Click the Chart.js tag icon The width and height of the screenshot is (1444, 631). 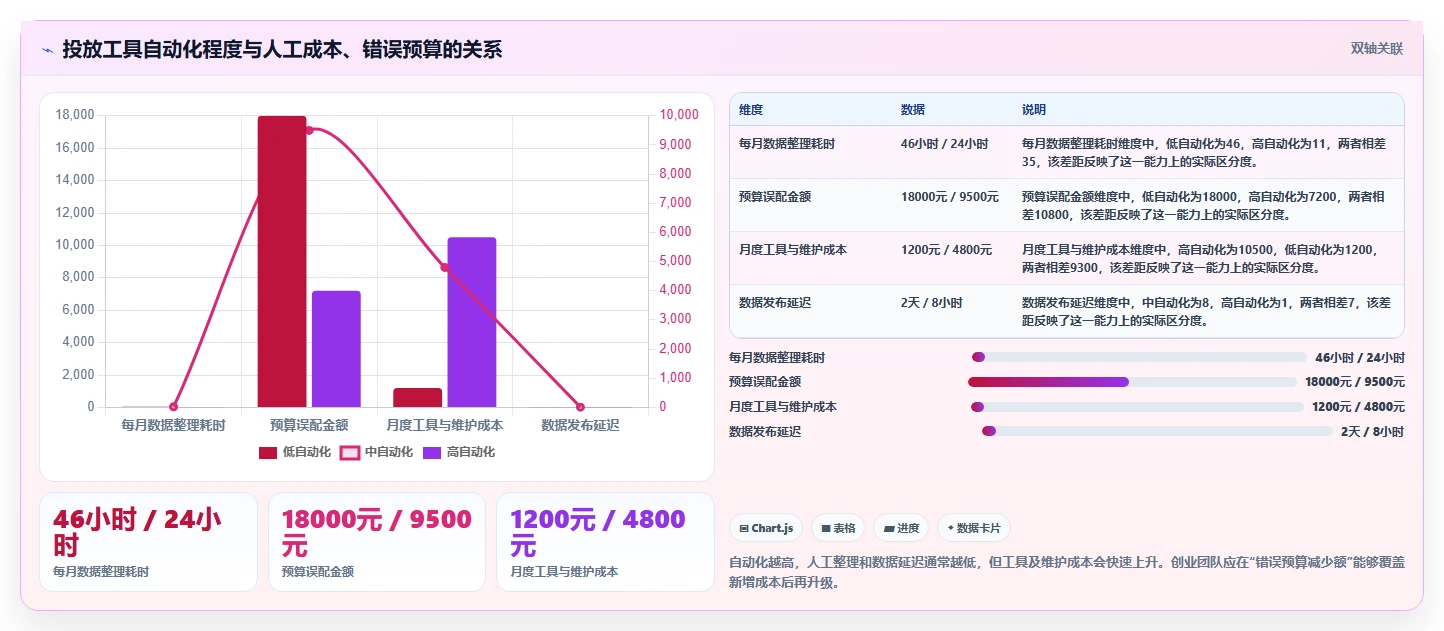tap(744, 528)
